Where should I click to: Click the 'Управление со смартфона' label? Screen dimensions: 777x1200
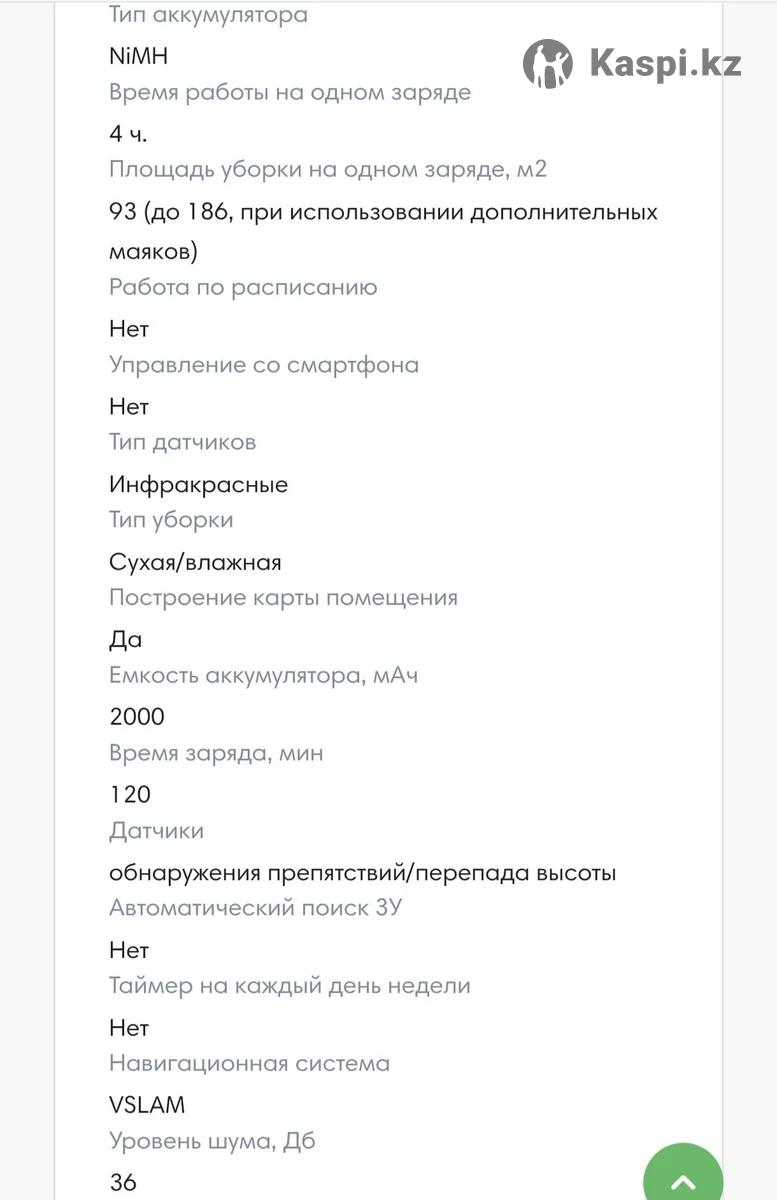(264, 365)
